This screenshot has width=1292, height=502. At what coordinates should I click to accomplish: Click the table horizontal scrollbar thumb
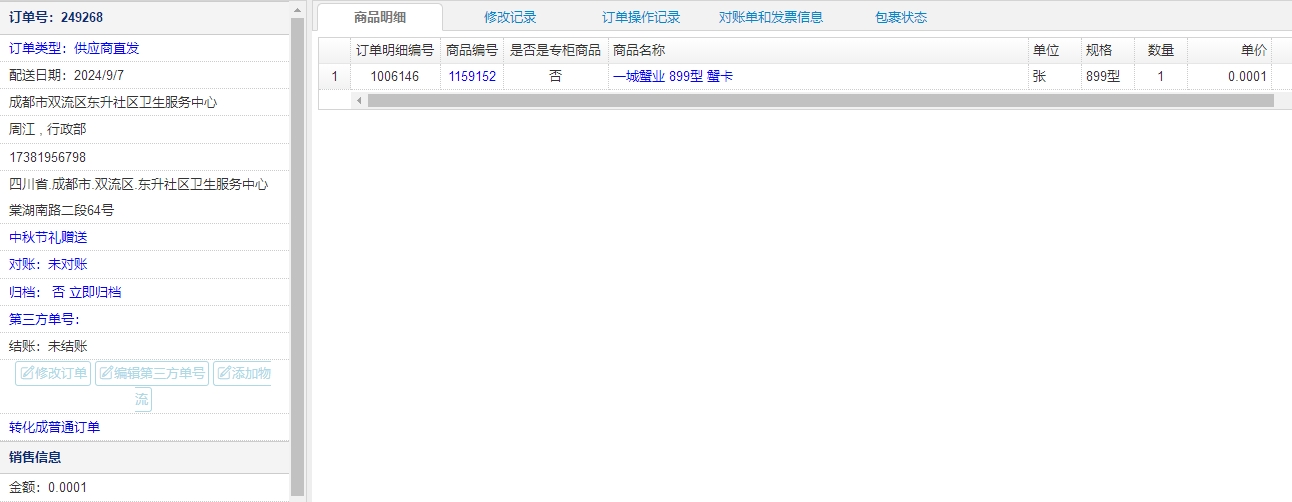pos(821,100)
